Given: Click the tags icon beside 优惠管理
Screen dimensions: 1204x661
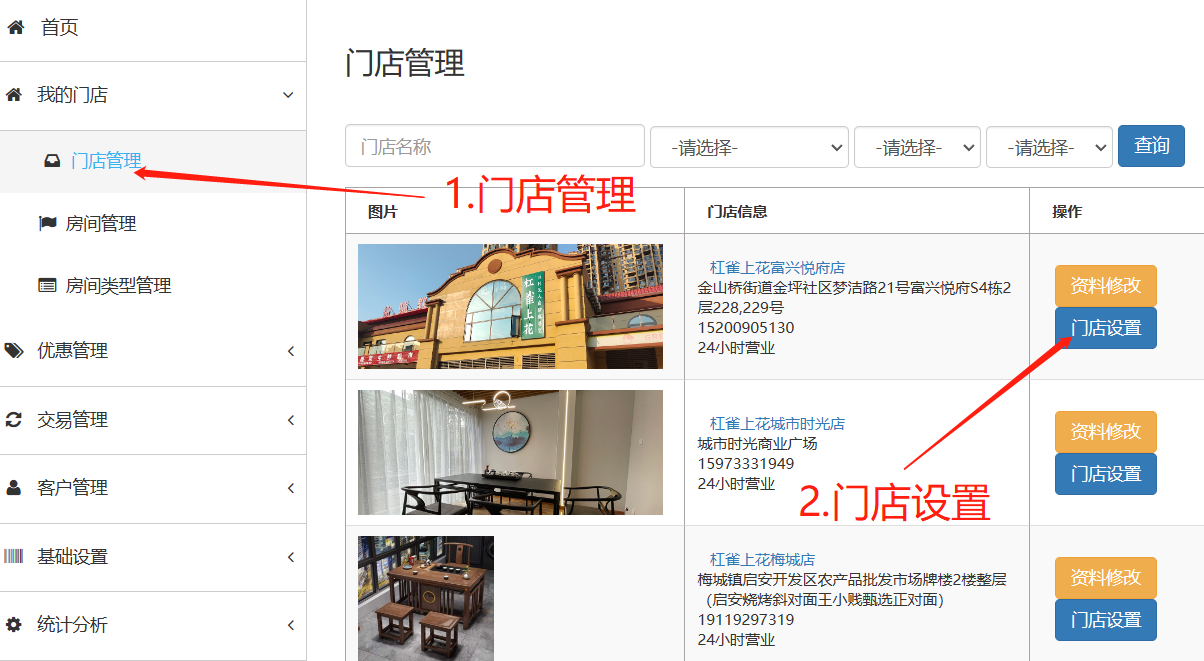Looking at the screenshot, I should 14,351.
